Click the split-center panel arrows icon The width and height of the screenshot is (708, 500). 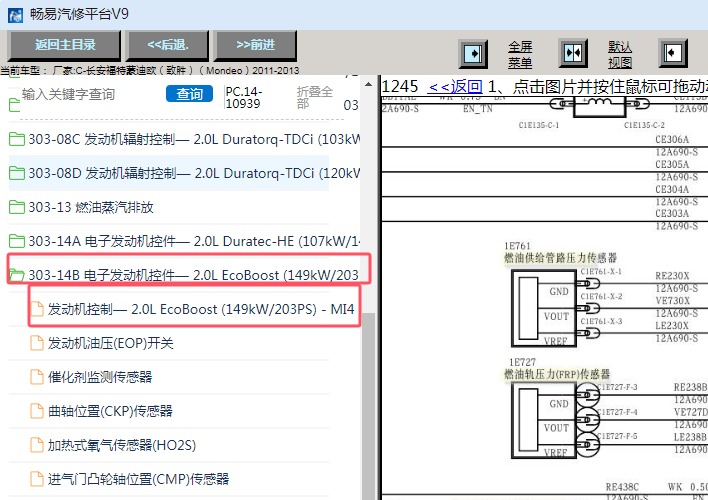pyautogui.click(x=573, y=53)
